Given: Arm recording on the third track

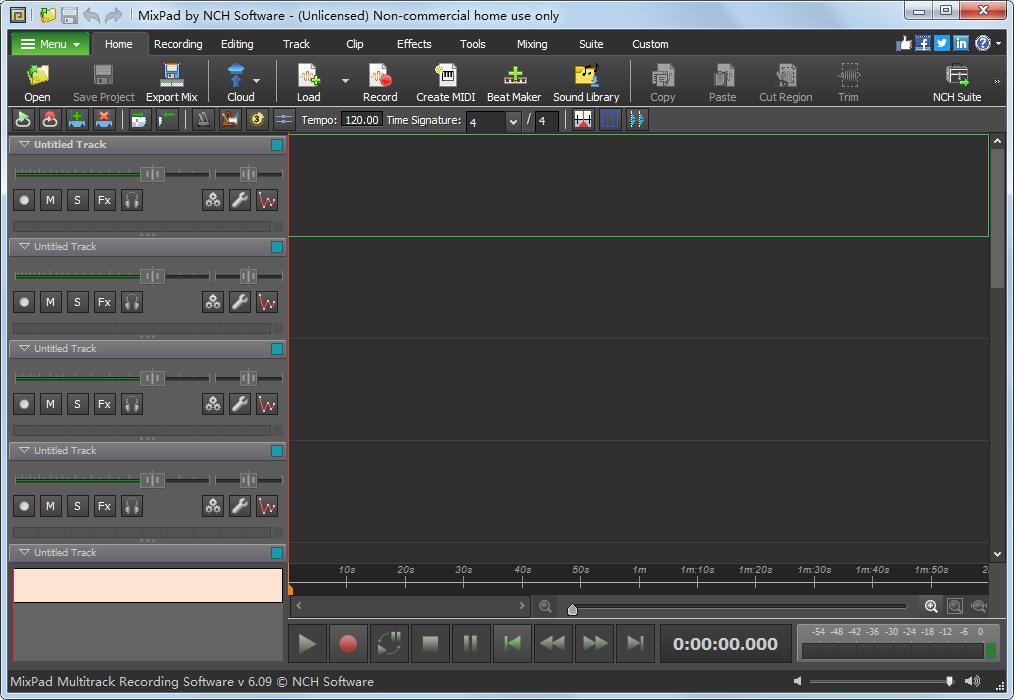Looking at the screenshot, I should 24,404.
